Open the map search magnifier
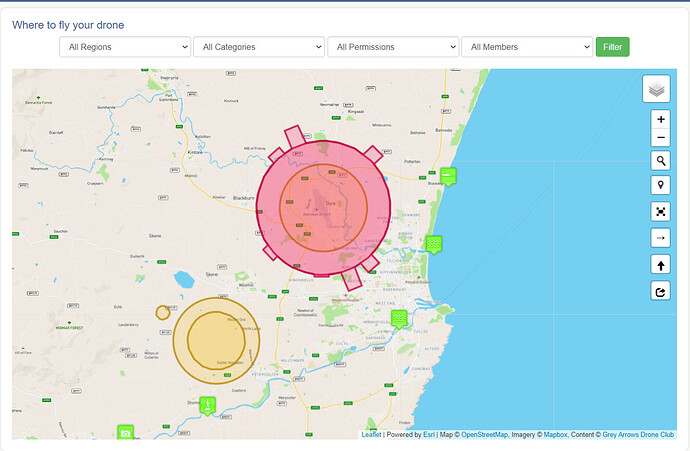Screen dimensions: 690x451 pyautogui.click(x=660, y=160)
